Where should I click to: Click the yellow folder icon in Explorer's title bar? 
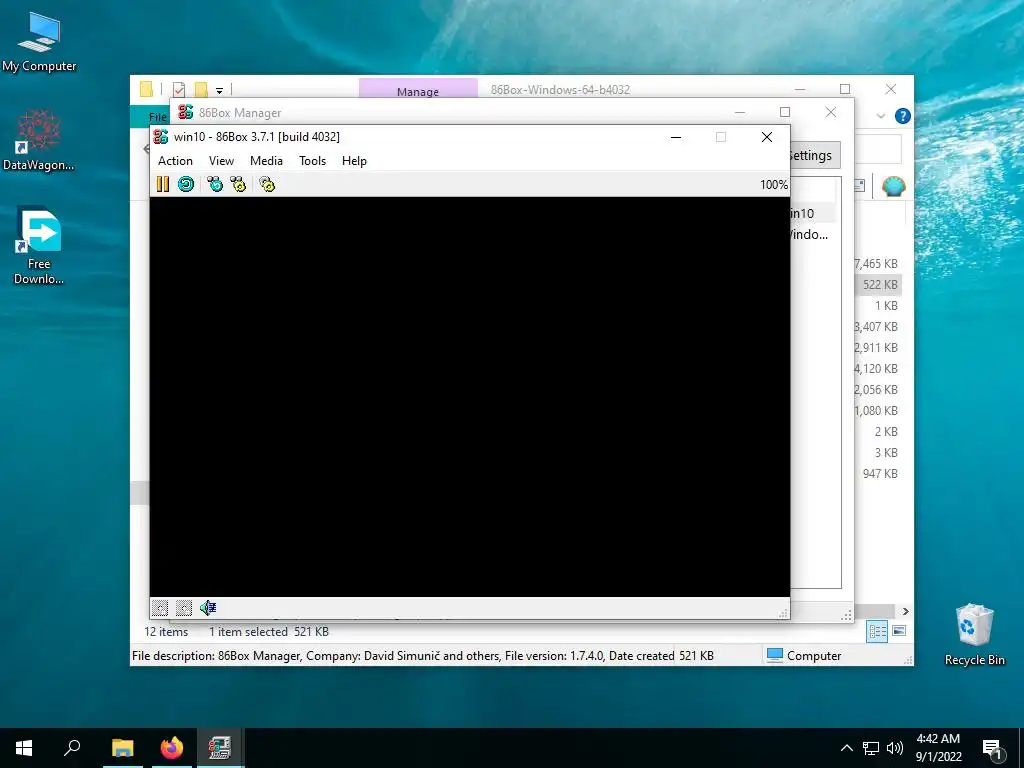click(146, 89)
